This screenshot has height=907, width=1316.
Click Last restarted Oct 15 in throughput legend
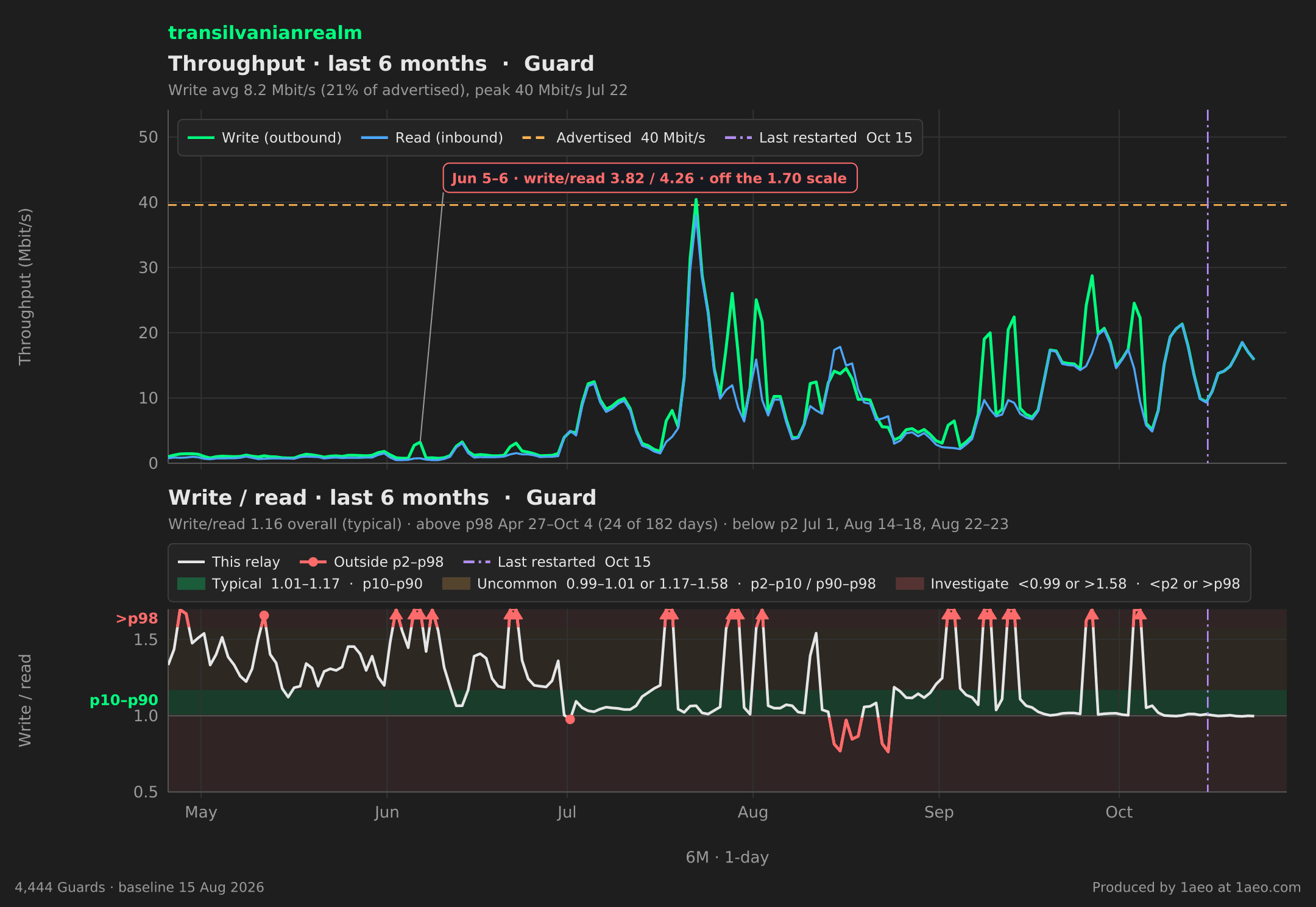coord(818,138)
